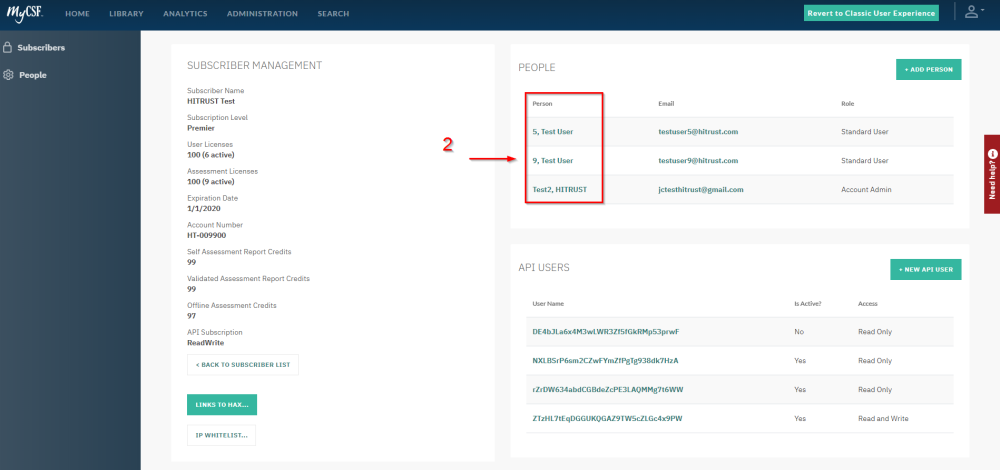Open API user NXLBSrP6sm2CZwFYmZfPgTg938dk7HzA
Viewport: 1000px width, 470px height.
605,360
